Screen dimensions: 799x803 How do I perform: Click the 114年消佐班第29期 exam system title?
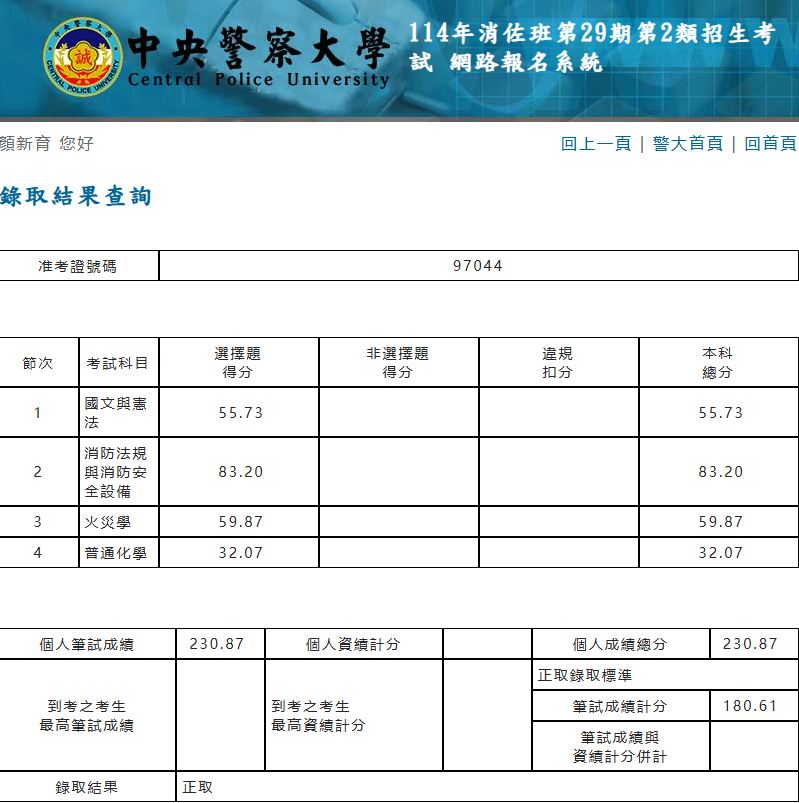coord(592,47)
